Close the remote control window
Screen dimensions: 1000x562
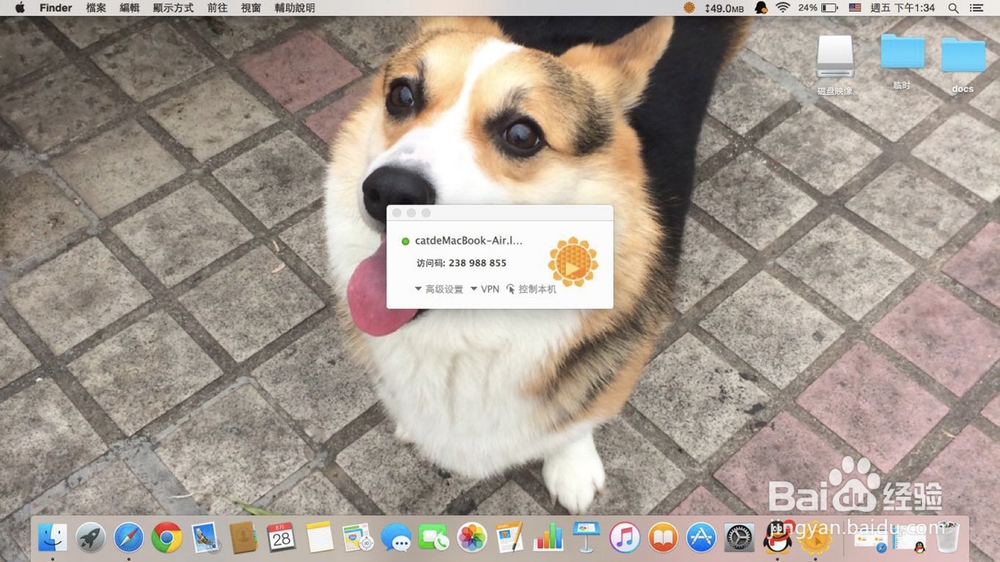pyautogui.click(x=397, y=212)
